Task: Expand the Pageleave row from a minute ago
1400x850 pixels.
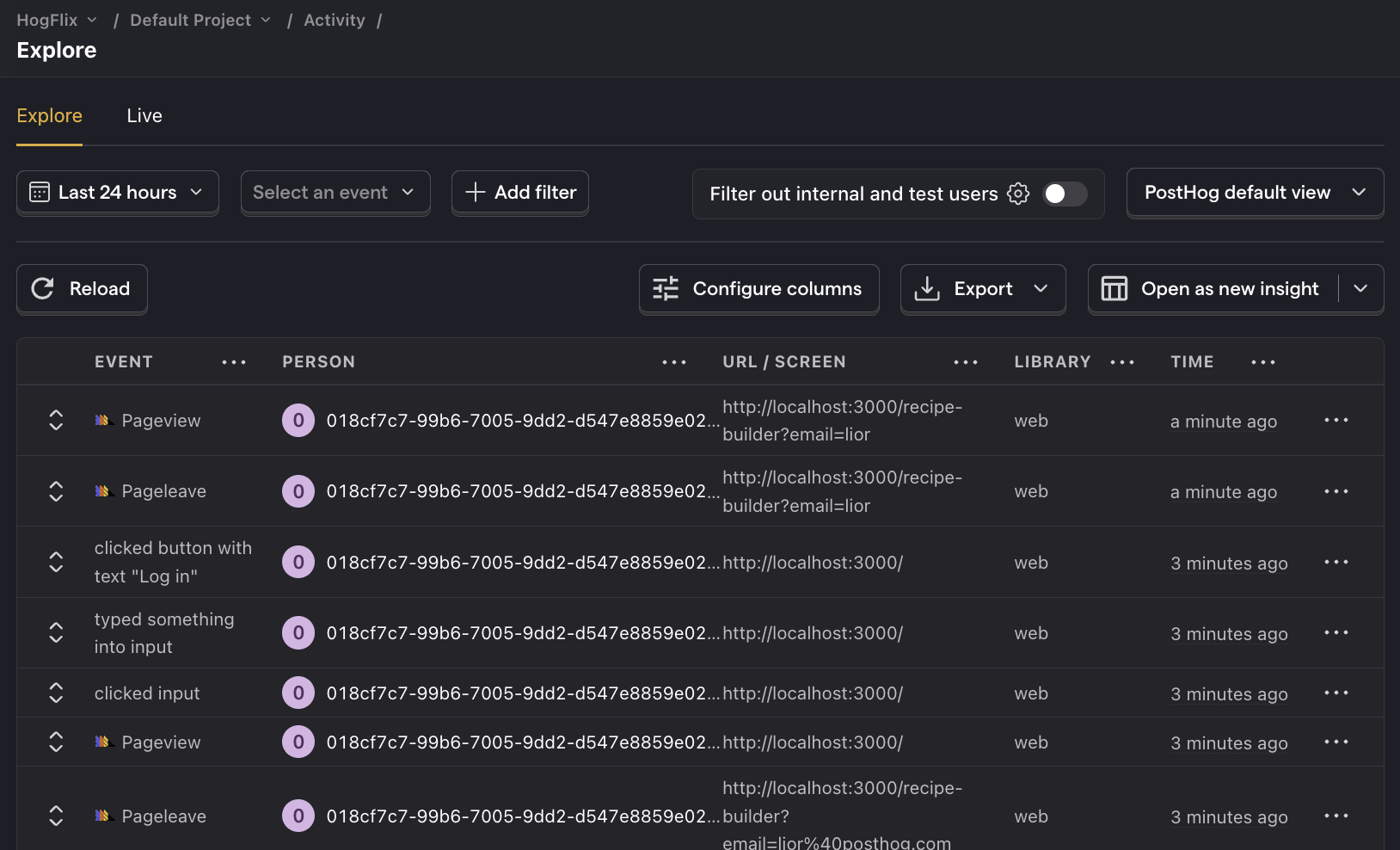Action: click(x=56, y=491)
